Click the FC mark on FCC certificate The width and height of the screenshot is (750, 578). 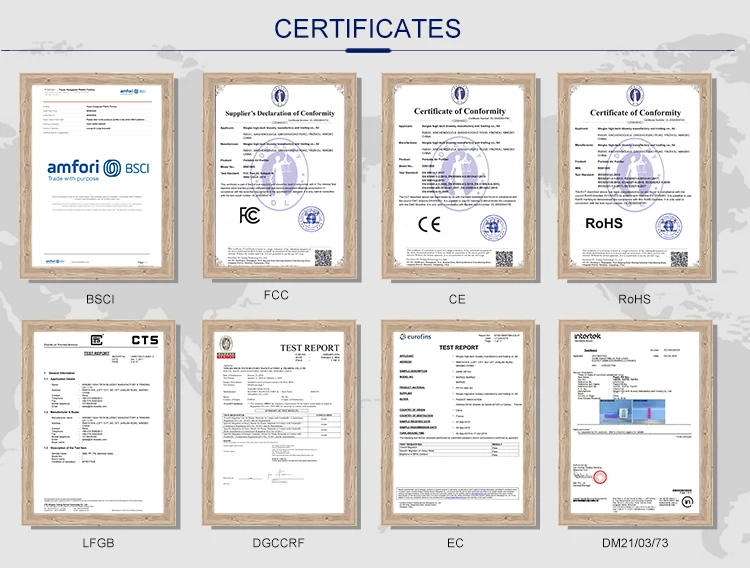(250, 215)
